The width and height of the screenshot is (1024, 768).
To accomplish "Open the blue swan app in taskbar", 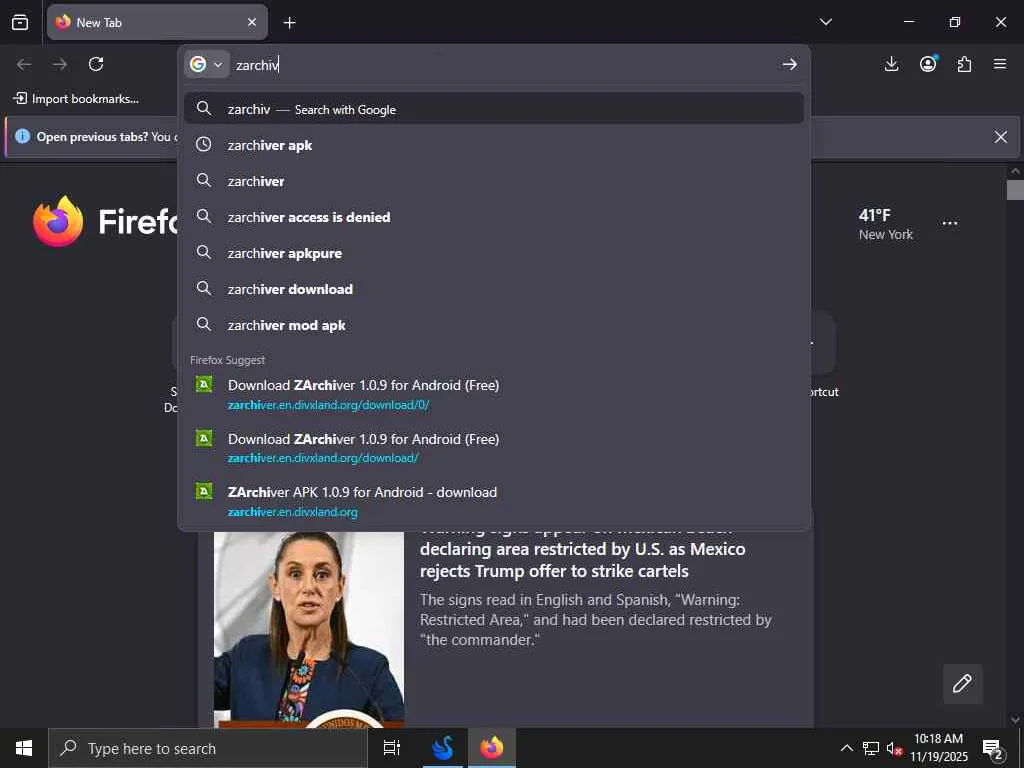I will pyautogui.click(x=442, y=748).
